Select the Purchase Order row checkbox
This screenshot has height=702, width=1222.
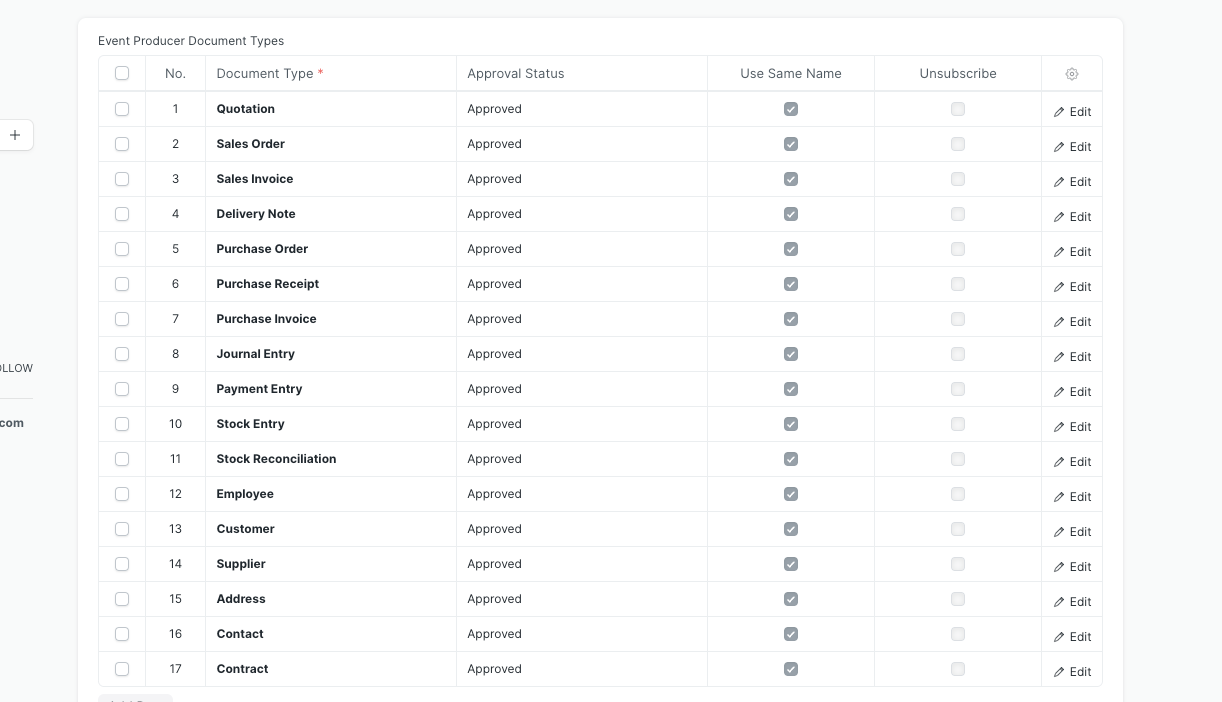point(122,249)
